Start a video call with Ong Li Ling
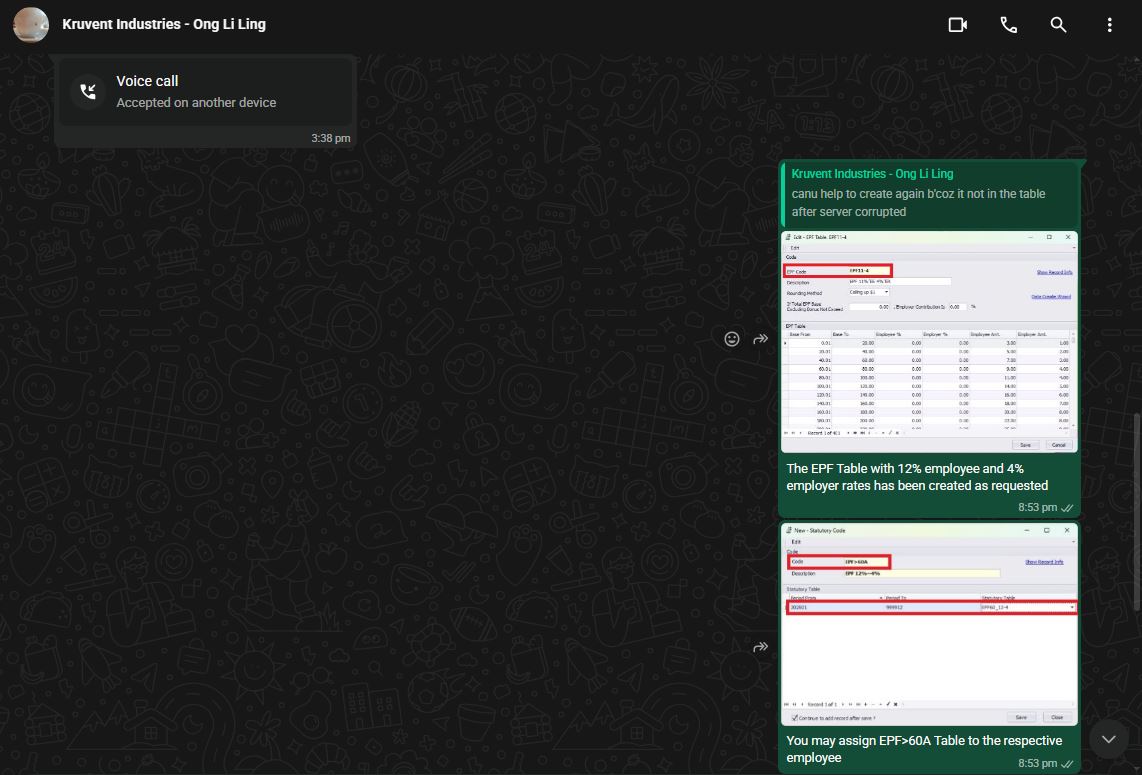Image resolution: width=1142 pixels, height=775 pixels. pyautogui.click(x=958, y=25)
